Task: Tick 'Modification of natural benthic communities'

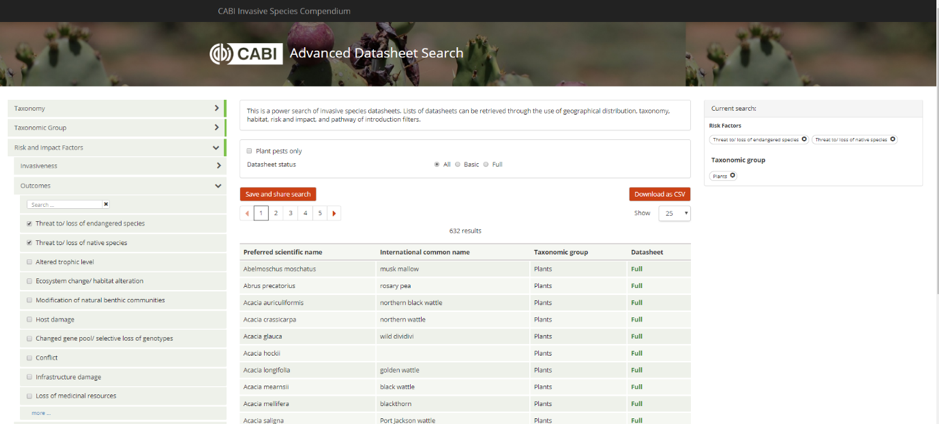Action: (x=29, y=300)
